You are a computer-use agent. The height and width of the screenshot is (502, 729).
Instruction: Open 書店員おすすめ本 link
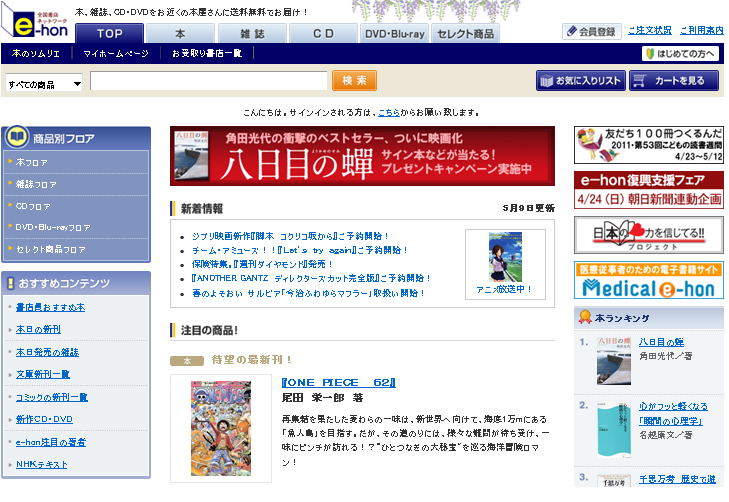tap(50, 307)
